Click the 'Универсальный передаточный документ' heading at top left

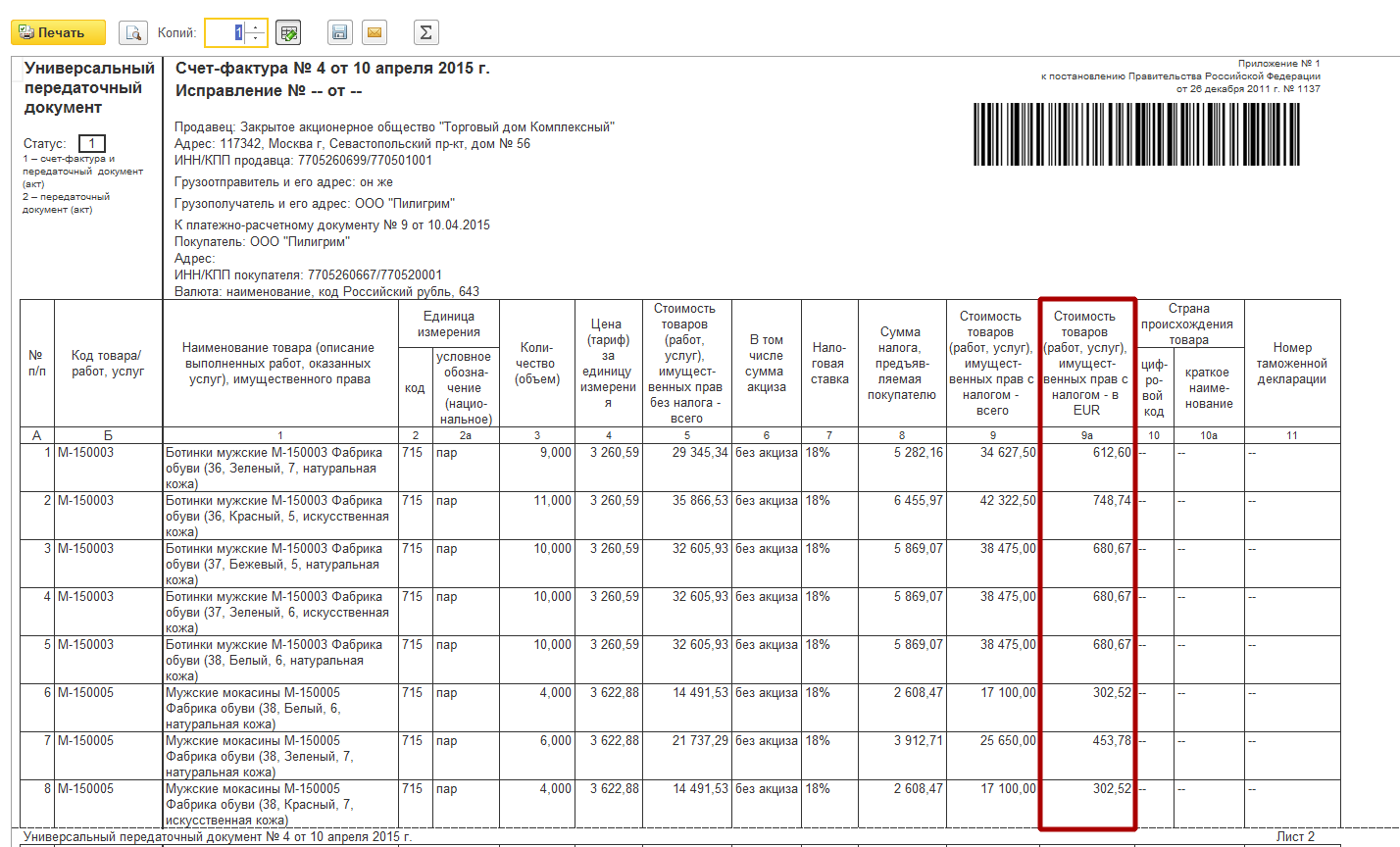coord(89,87)
